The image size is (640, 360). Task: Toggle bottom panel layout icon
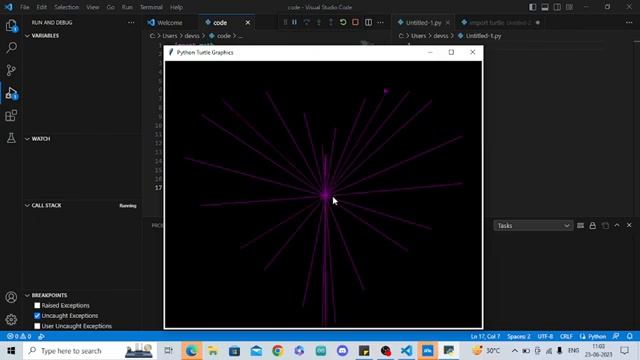click(x=545, y=7)
